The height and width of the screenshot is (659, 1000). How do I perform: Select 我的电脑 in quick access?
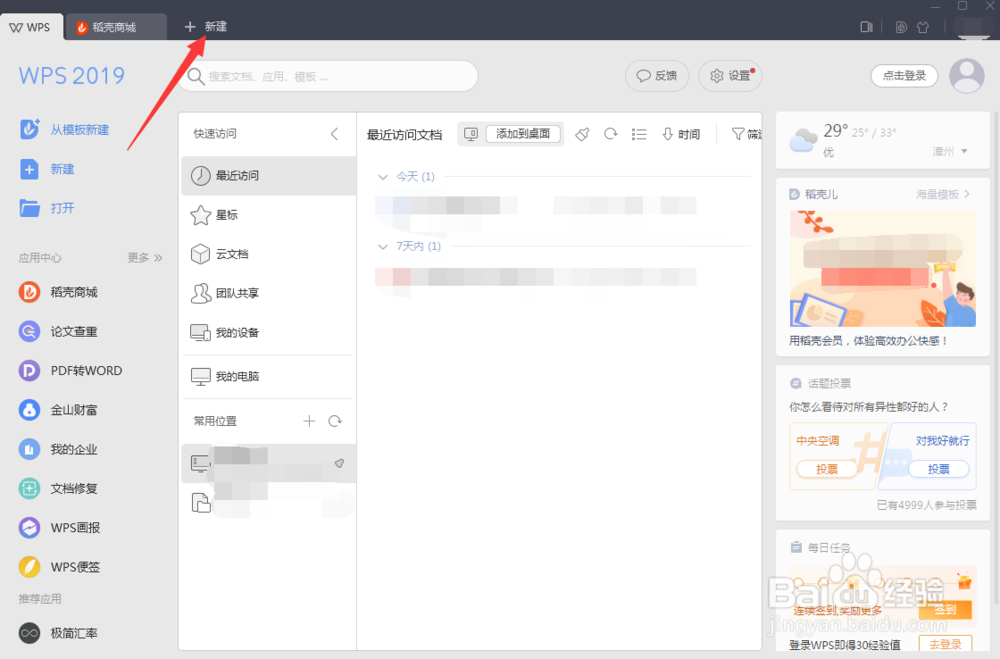[x=268, y=376]
